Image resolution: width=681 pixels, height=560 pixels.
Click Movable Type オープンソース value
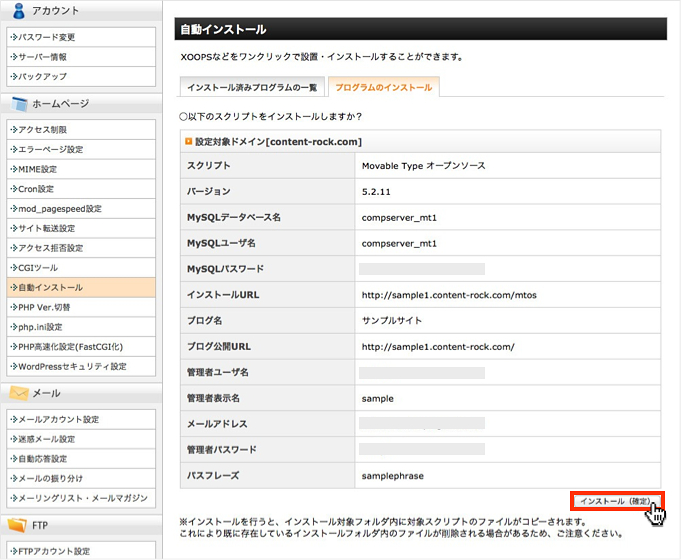coord(423,166)
